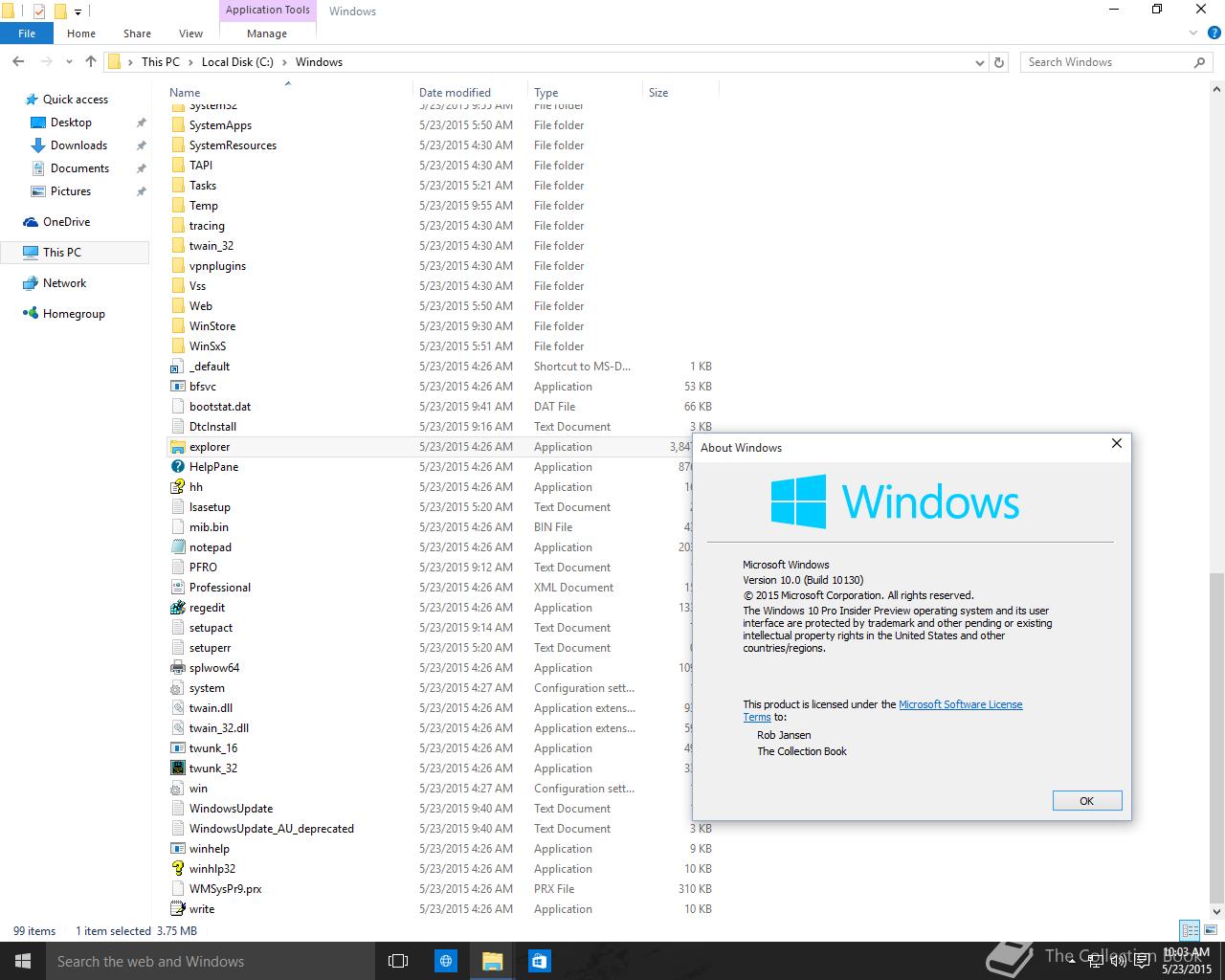
Task: Click the chevron after This PC in breadcrumb
Action: [191, 62]
